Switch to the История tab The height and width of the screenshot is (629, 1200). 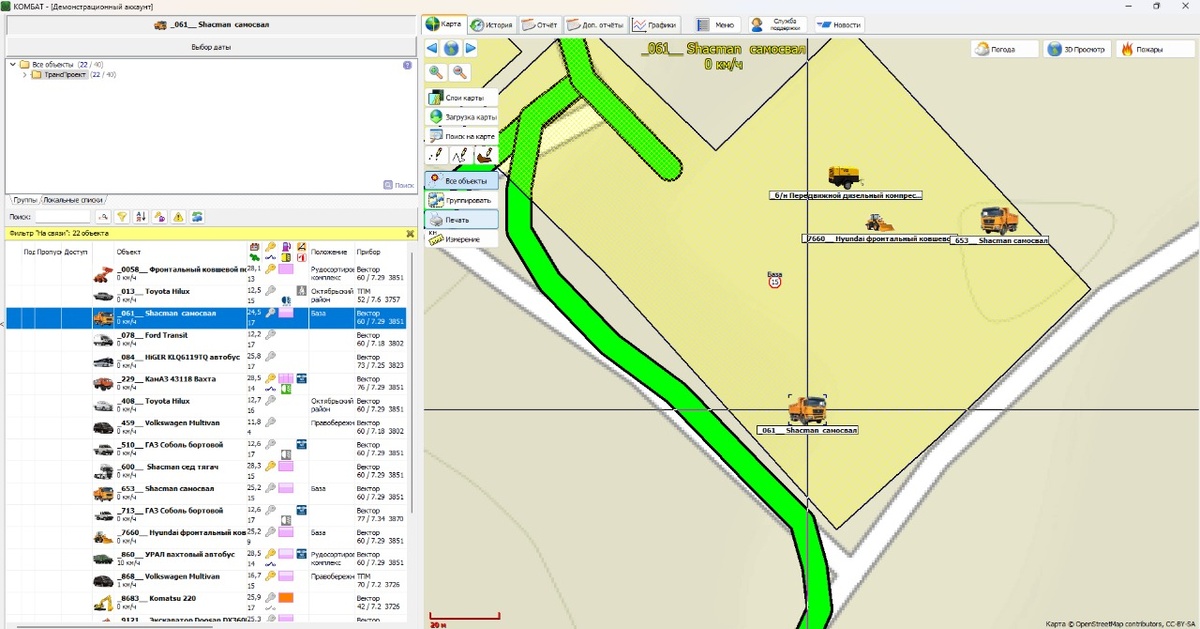[492, 24]
